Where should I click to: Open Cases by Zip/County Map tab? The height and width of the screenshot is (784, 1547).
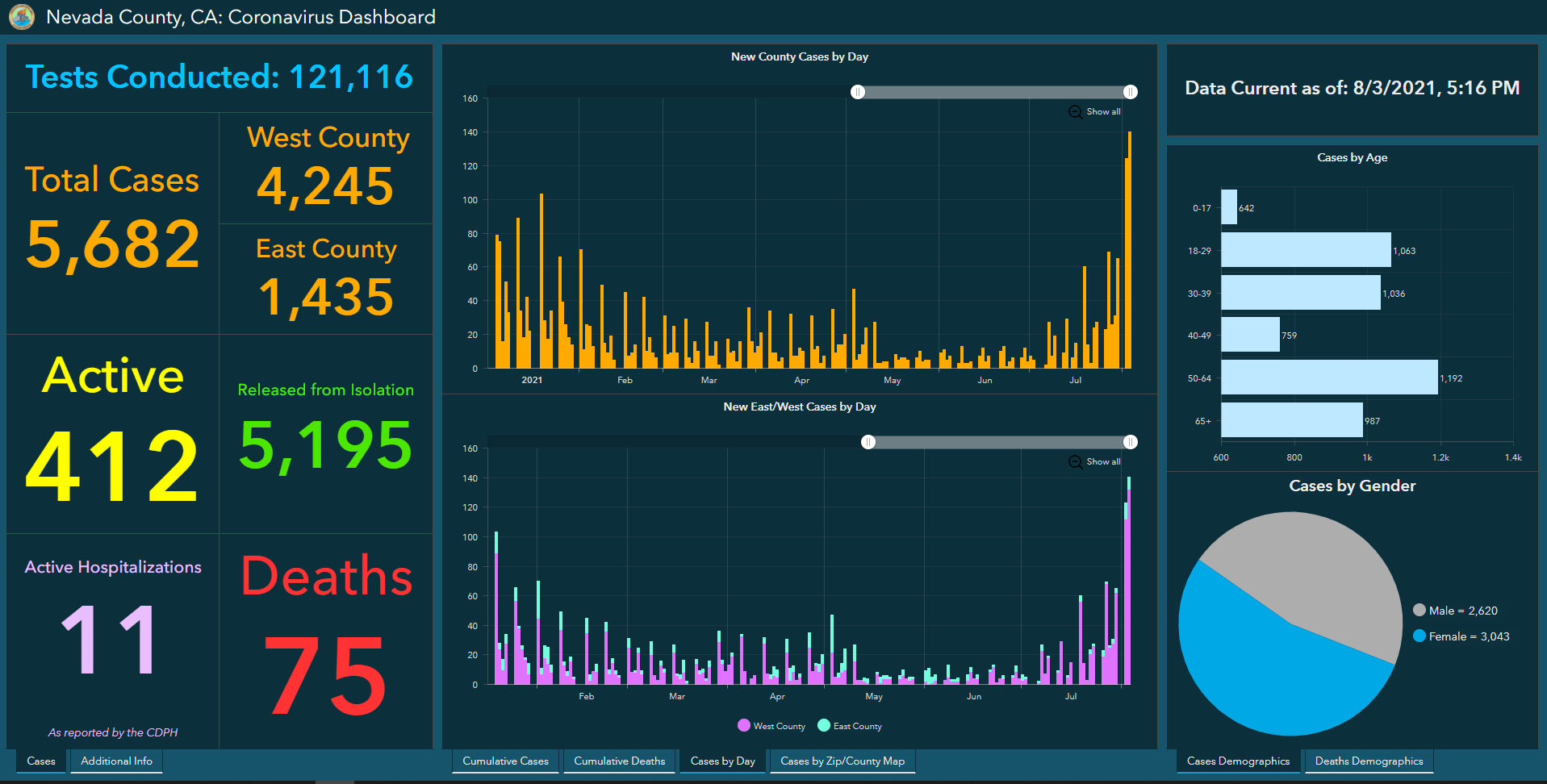(842, 761)
